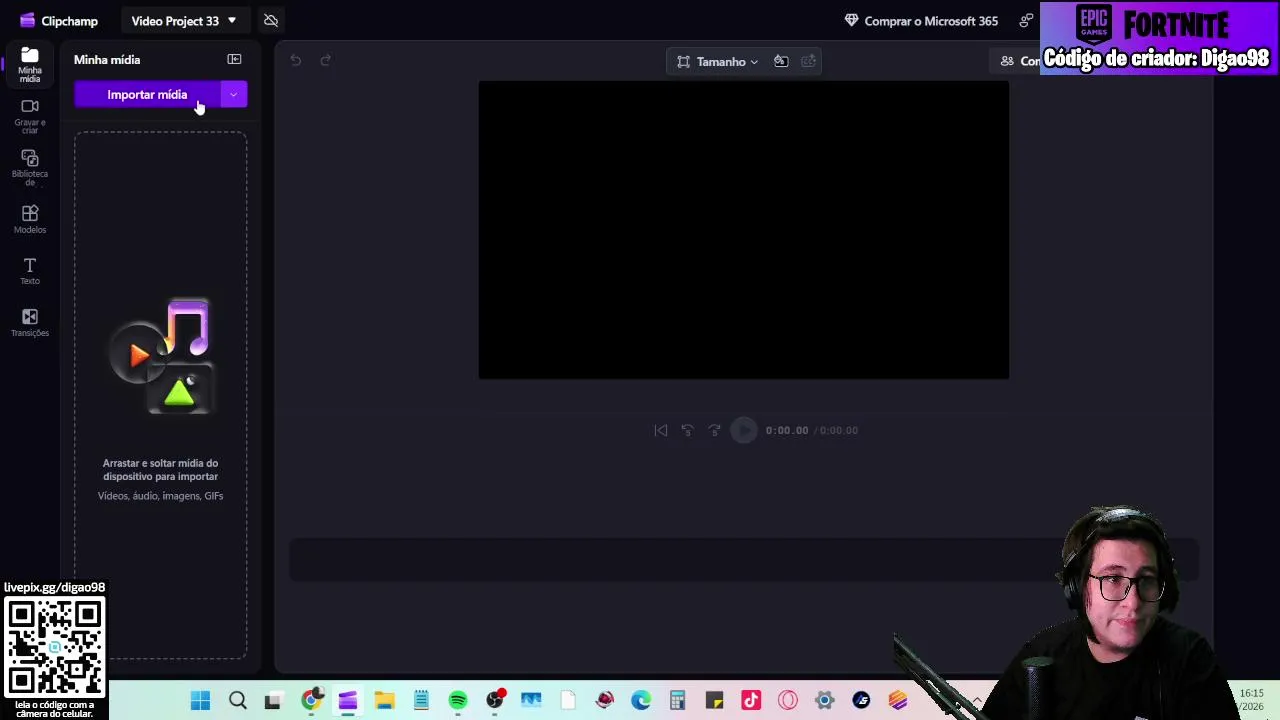Open the Video Project 33 title dropdown
Screen dimensions: 1280x720
pyautogui.click(x=184, y=21)
